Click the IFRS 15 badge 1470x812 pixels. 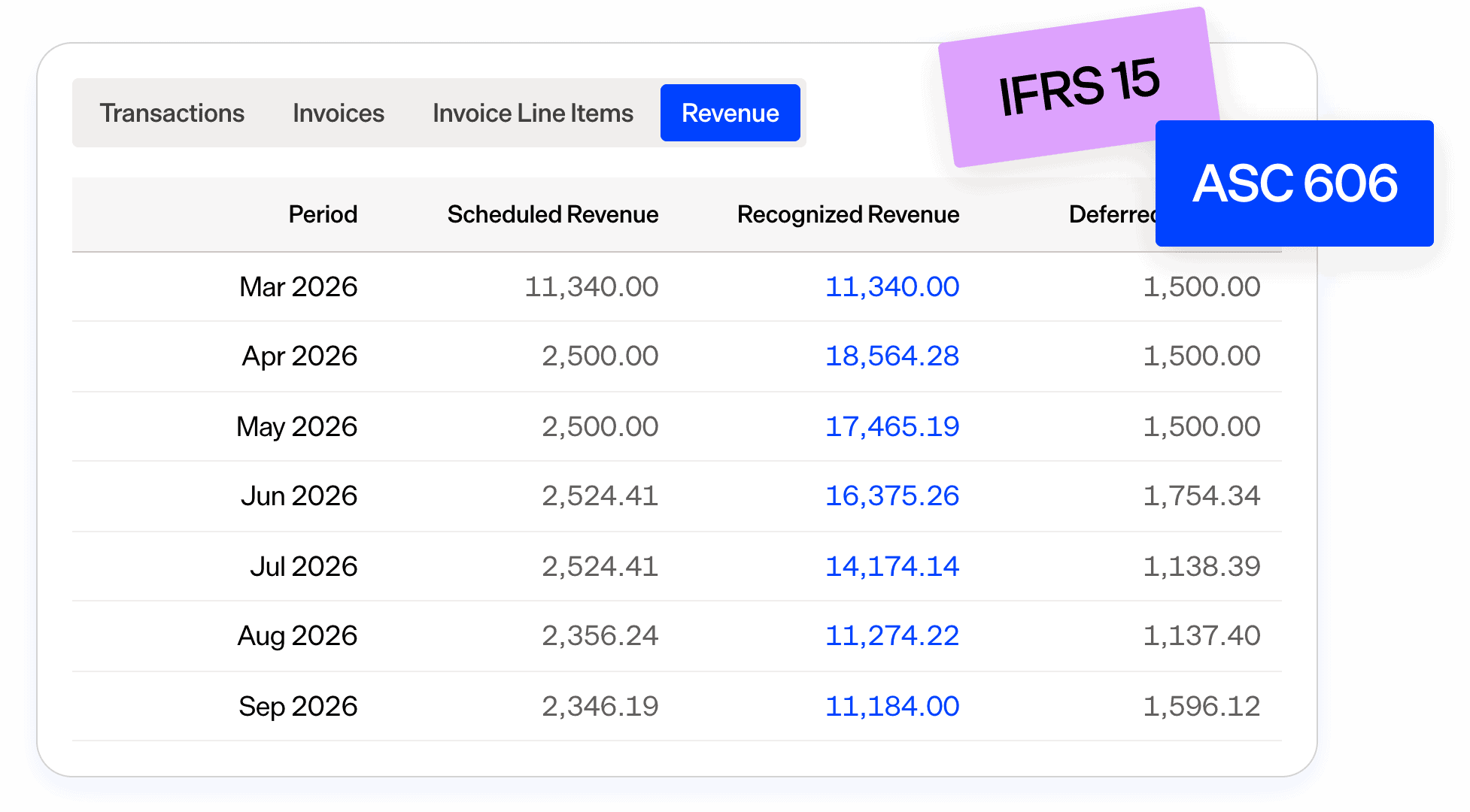[x=1078, y=87]
